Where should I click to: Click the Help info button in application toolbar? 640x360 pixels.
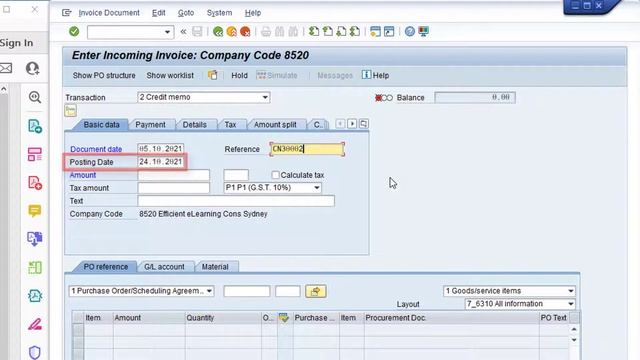point(376,75)
